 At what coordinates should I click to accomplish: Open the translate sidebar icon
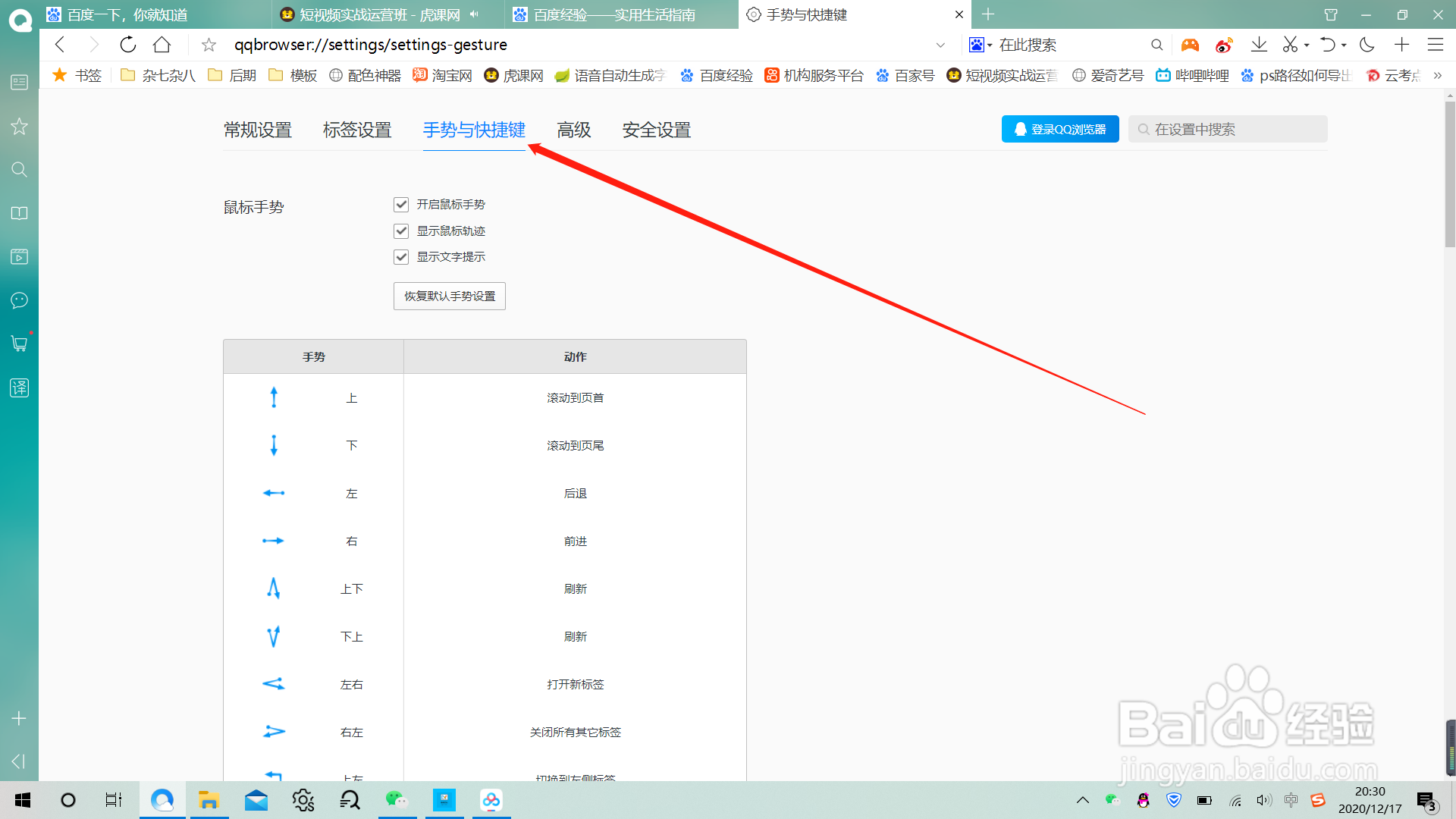19,388
